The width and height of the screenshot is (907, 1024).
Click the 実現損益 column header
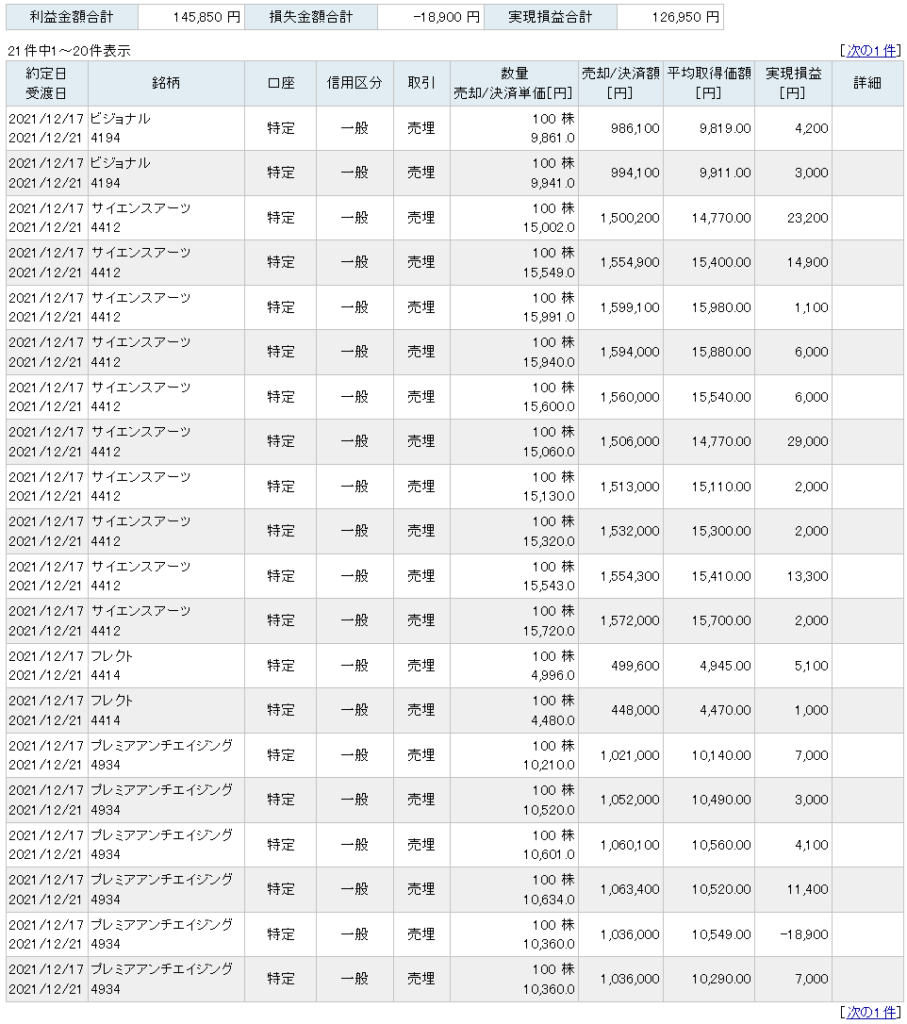coord(793,84)
